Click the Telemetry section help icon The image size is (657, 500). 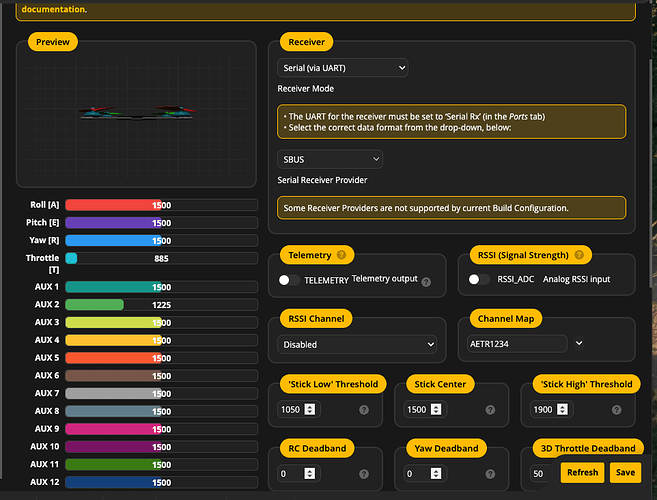coord(341,255)
